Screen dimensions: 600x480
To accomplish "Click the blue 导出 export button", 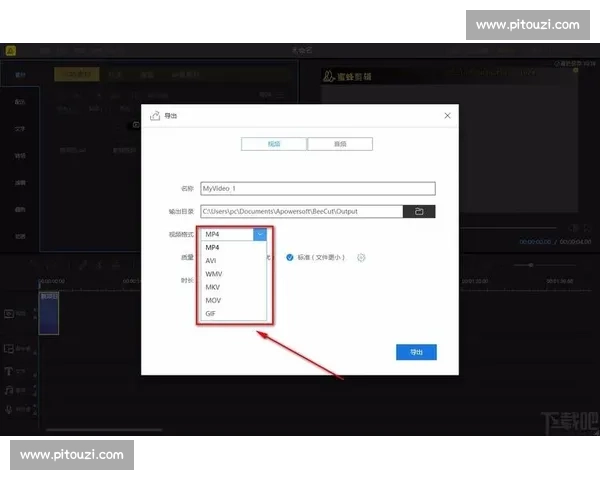I will point(416,352).
